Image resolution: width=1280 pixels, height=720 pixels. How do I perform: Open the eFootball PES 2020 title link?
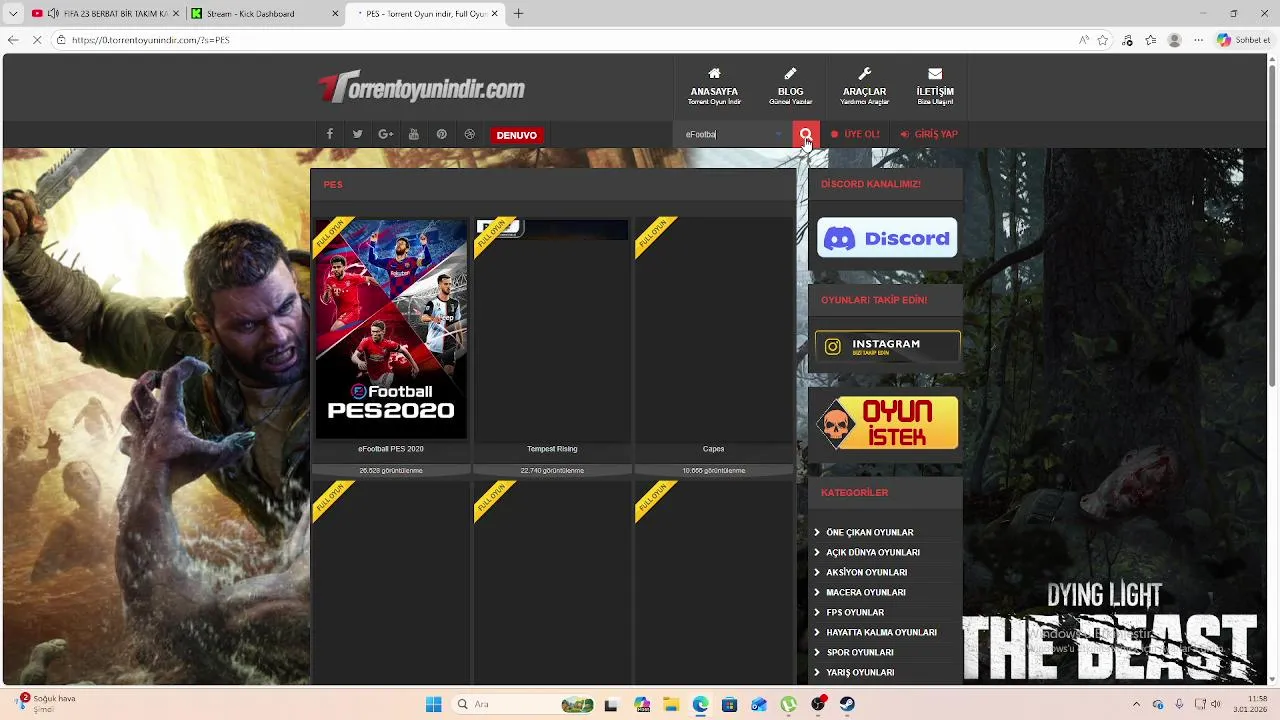tap(391, 449)
